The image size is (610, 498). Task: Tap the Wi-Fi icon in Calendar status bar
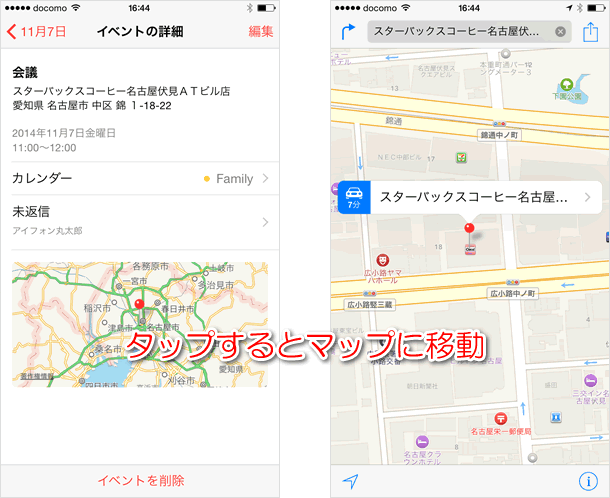76,7
